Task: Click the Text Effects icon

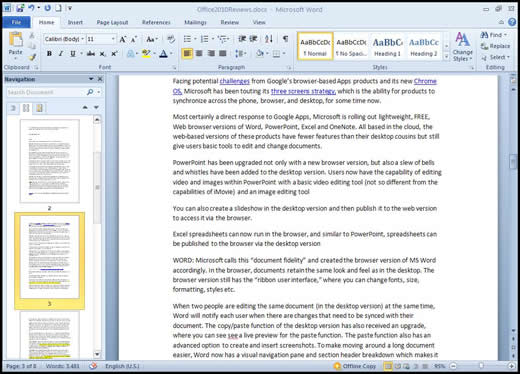Action: pos(130,54)
